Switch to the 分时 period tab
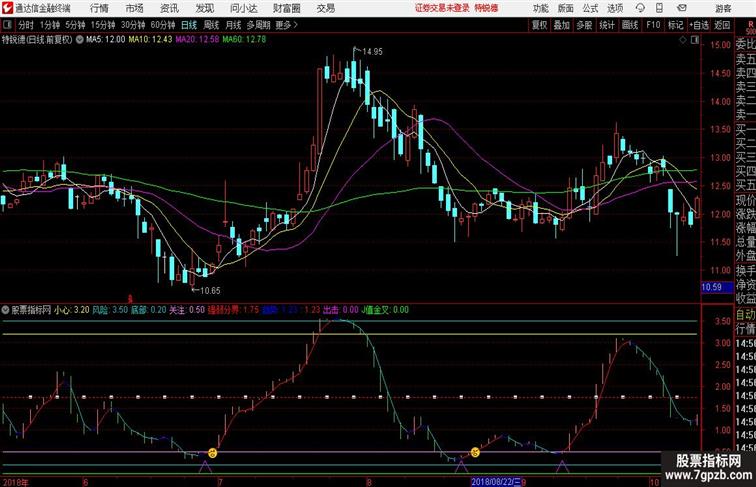 click(26, 25)
